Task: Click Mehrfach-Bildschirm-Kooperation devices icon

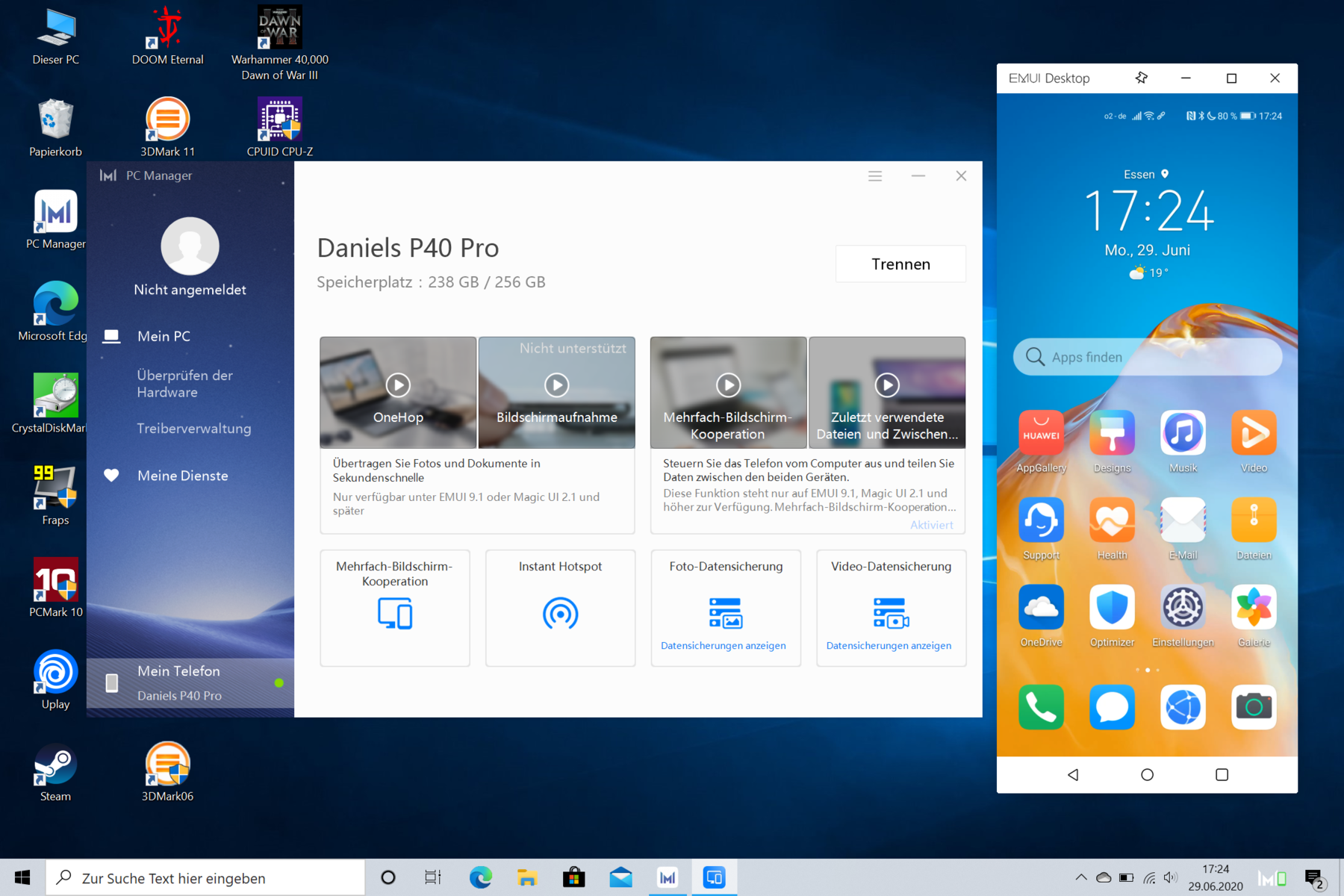Action: [x=395, y=614]
